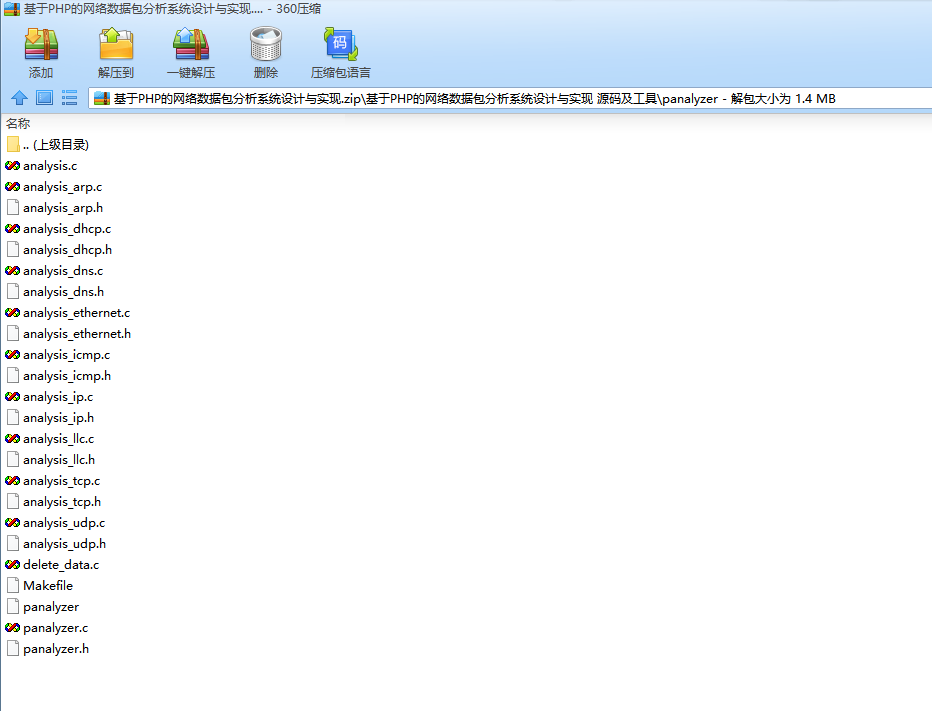Image resolution: width=932 pixels, height=711 pixels.
Task: Click the zip archive icon in path bar
Action: coord(102,99)
